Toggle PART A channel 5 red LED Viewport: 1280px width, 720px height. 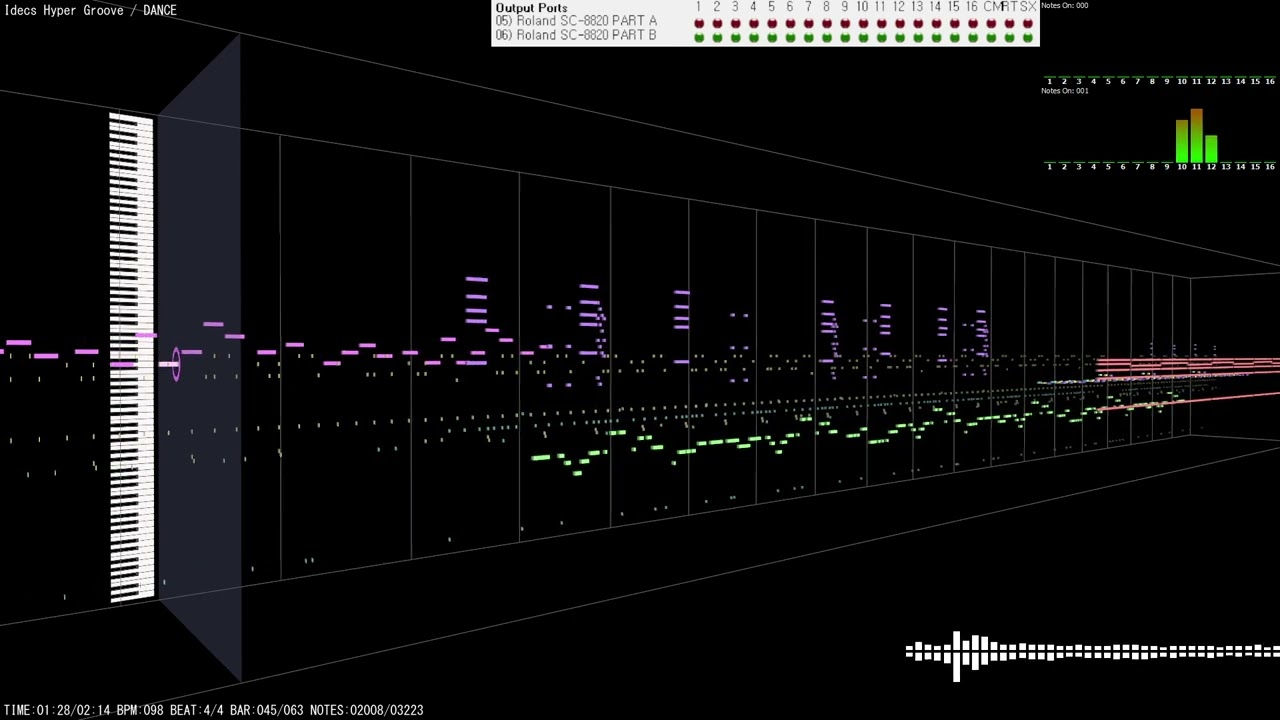pyautogui.click(x=771, y=23)
